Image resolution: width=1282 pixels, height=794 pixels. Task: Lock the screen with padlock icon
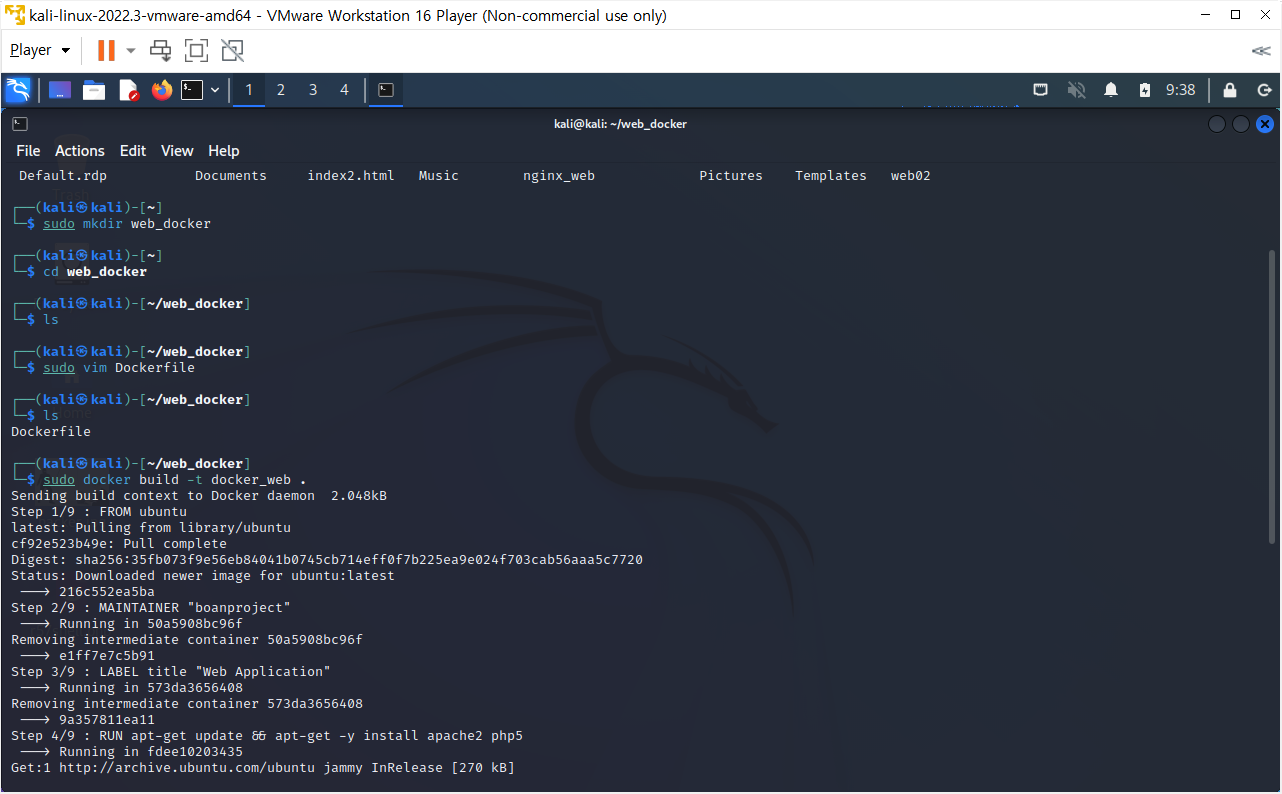[x=1230, y=90]
